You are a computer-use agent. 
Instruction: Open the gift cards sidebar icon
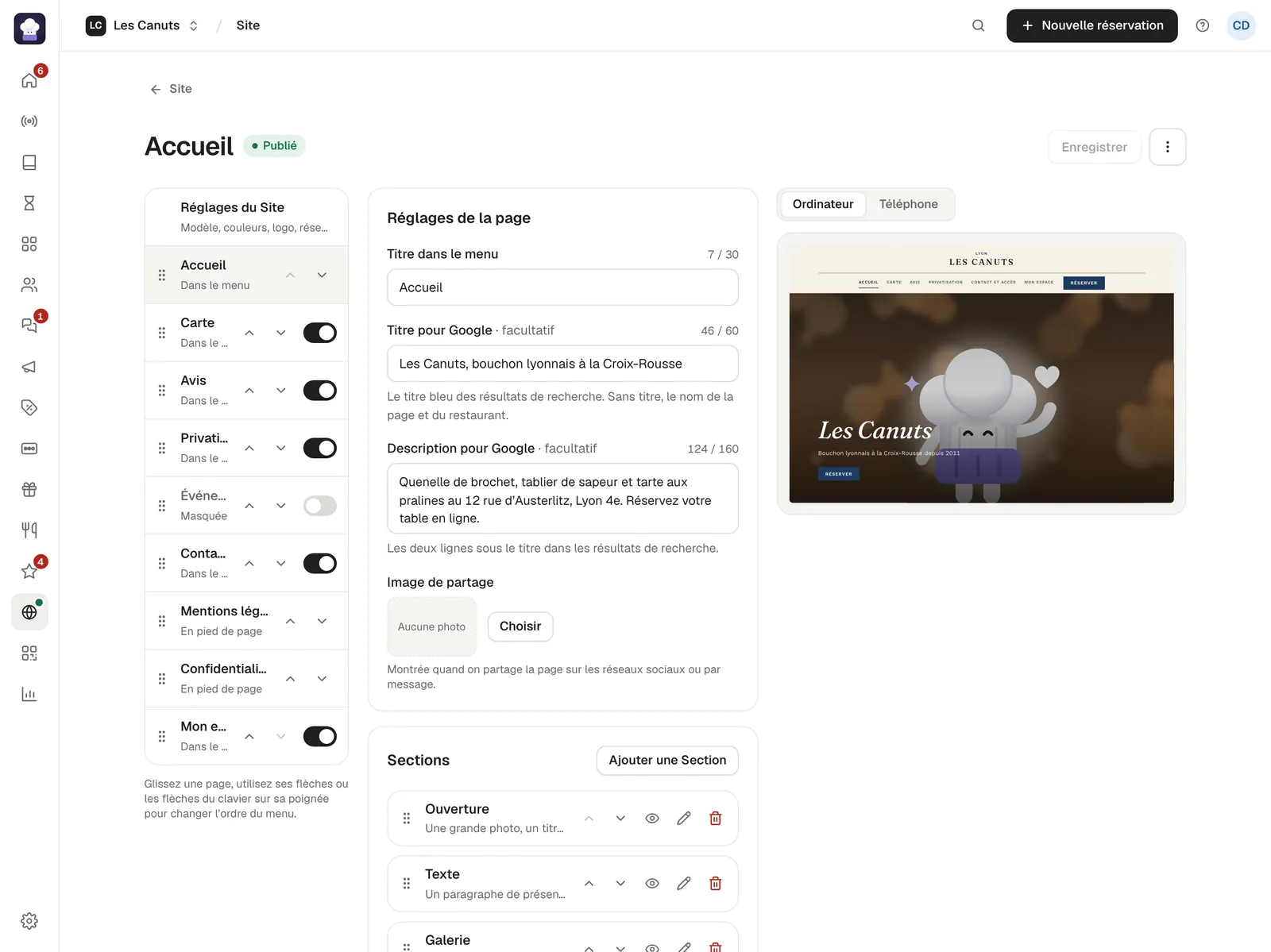[29, 489]
